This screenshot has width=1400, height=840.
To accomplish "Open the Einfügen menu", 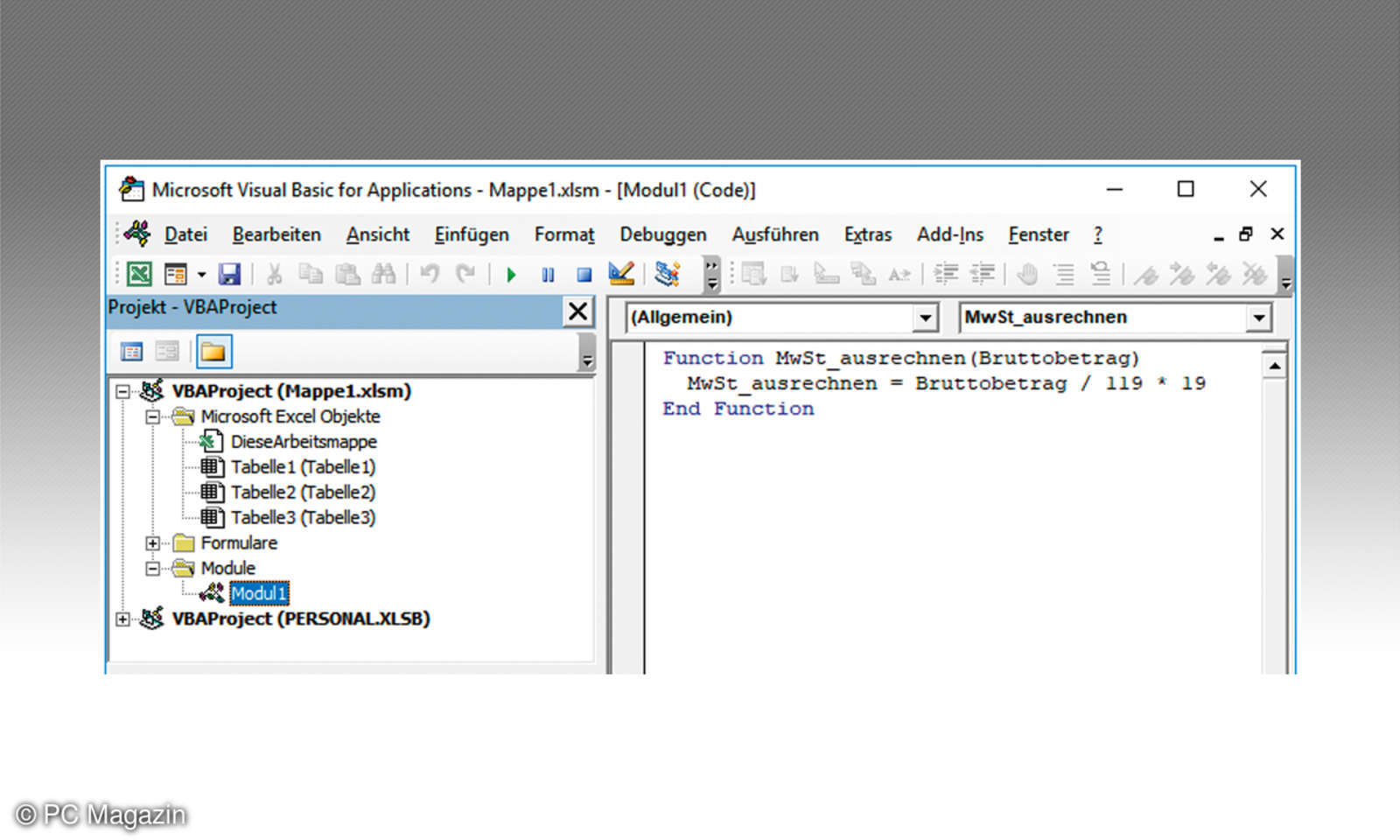I will pyautogui.click(x=471, y=234).
